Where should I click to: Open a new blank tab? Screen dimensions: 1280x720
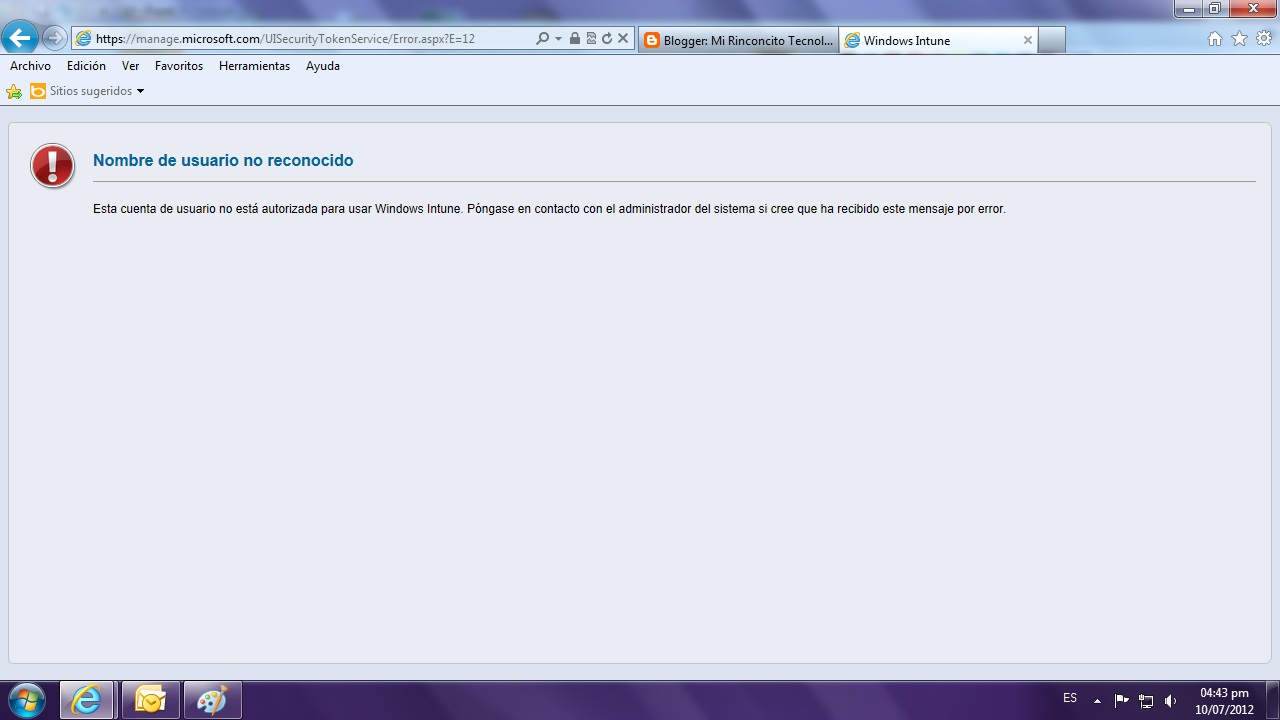point(1052,40)
